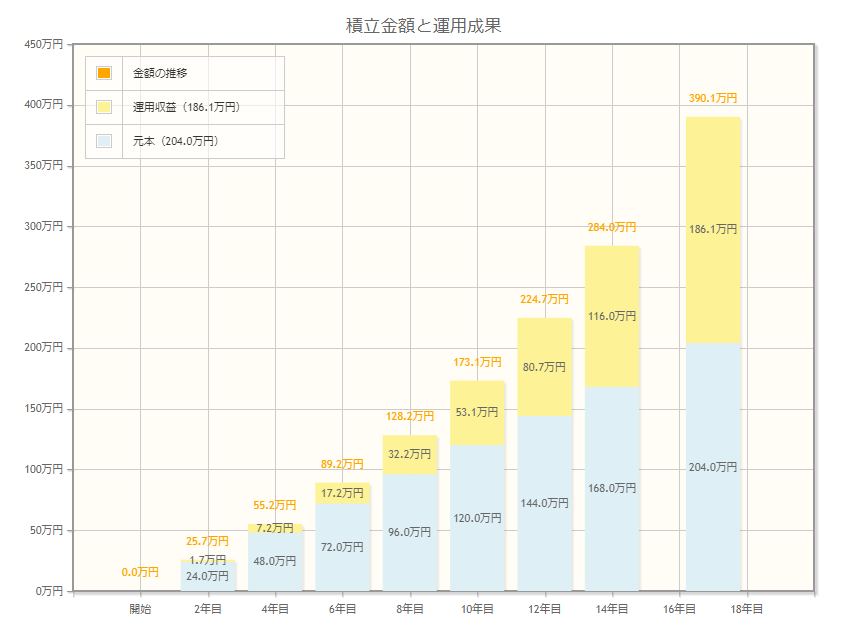Click the 元本（204.0万円） legend label
853x626 pixels.
pyautogui.click(x=175, y=141)
